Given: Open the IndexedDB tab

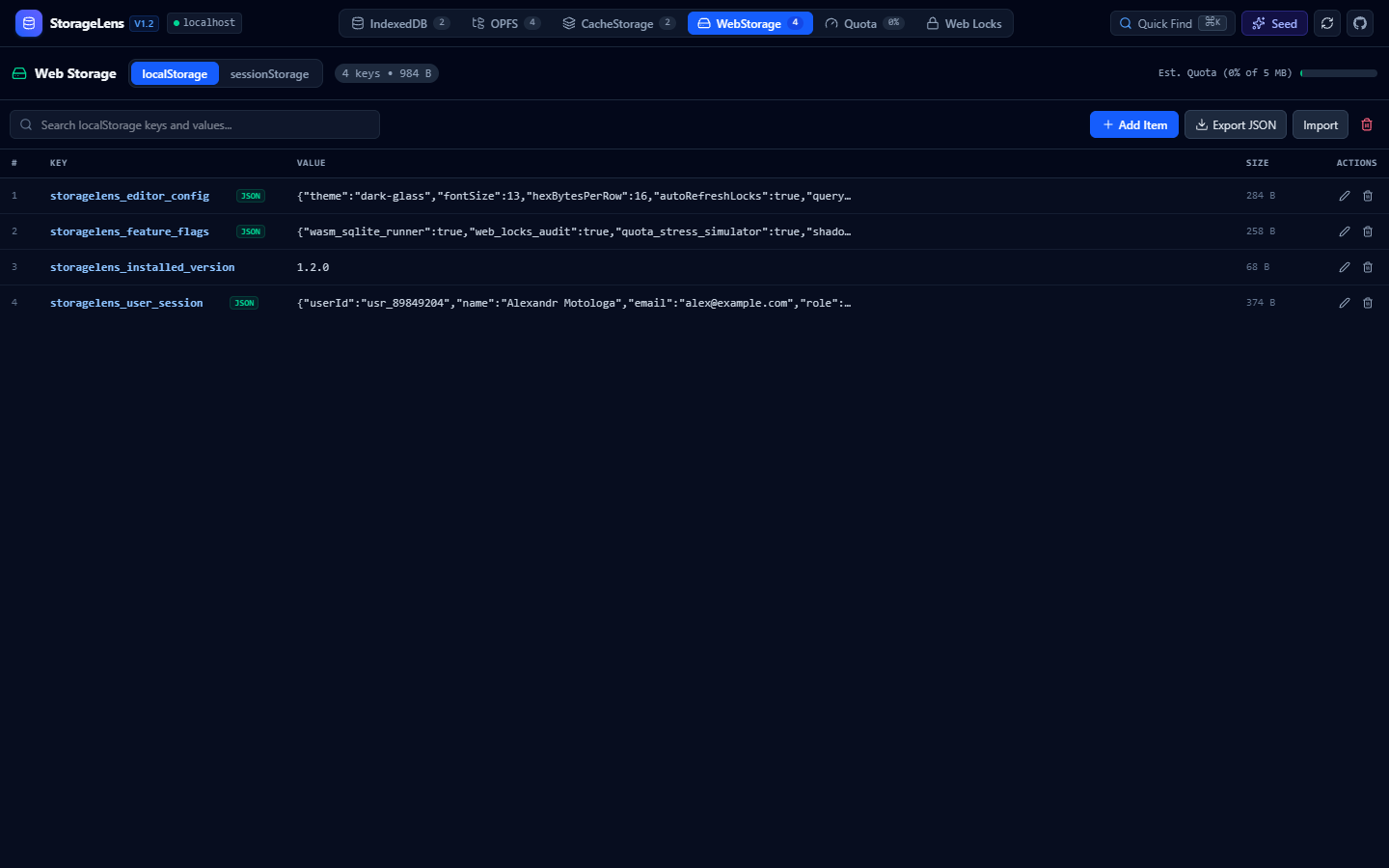Looking at the screenshot, I should 400,23.
